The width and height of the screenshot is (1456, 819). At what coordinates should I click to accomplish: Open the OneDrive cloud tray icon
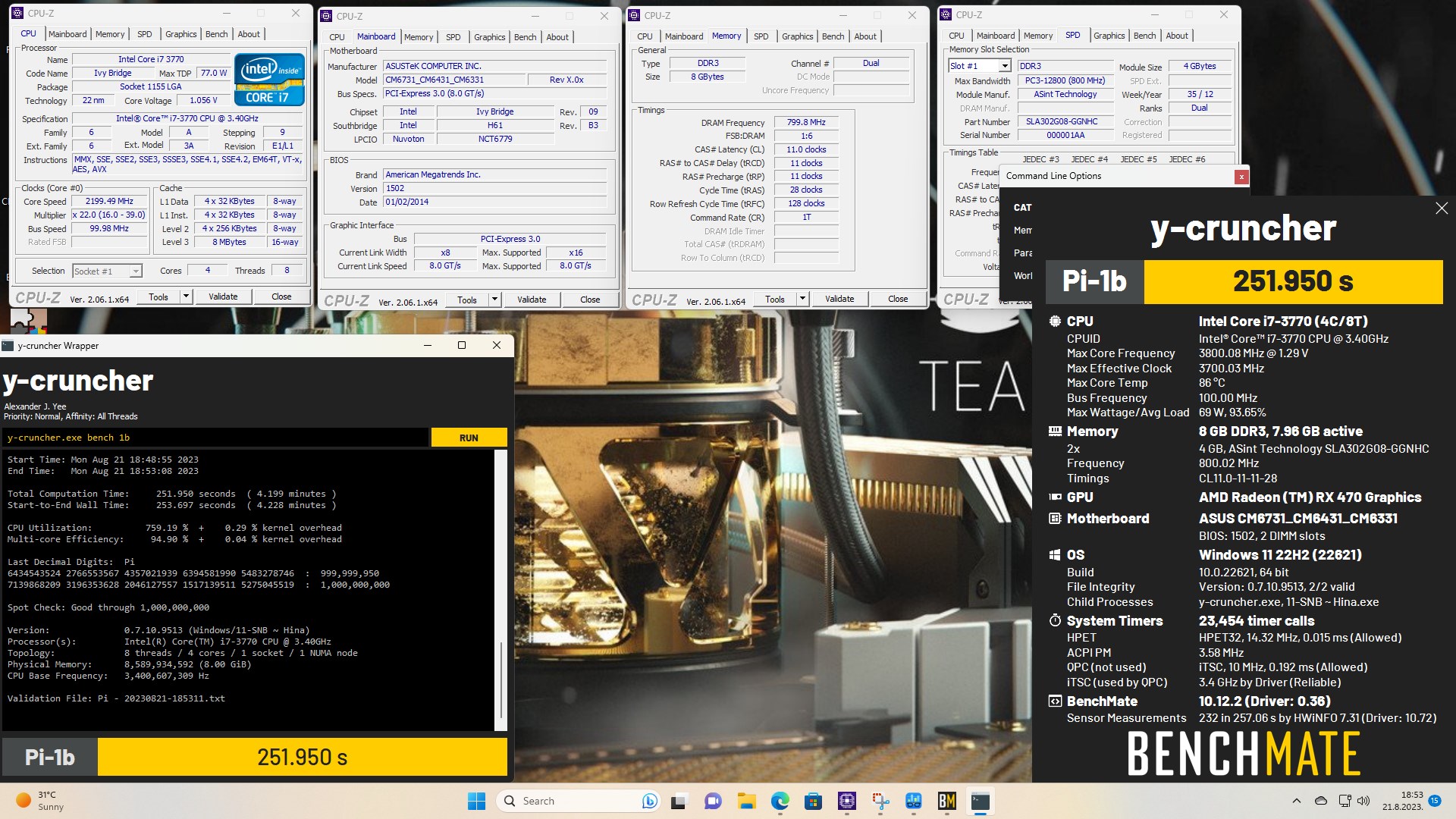click(1321, 801)
